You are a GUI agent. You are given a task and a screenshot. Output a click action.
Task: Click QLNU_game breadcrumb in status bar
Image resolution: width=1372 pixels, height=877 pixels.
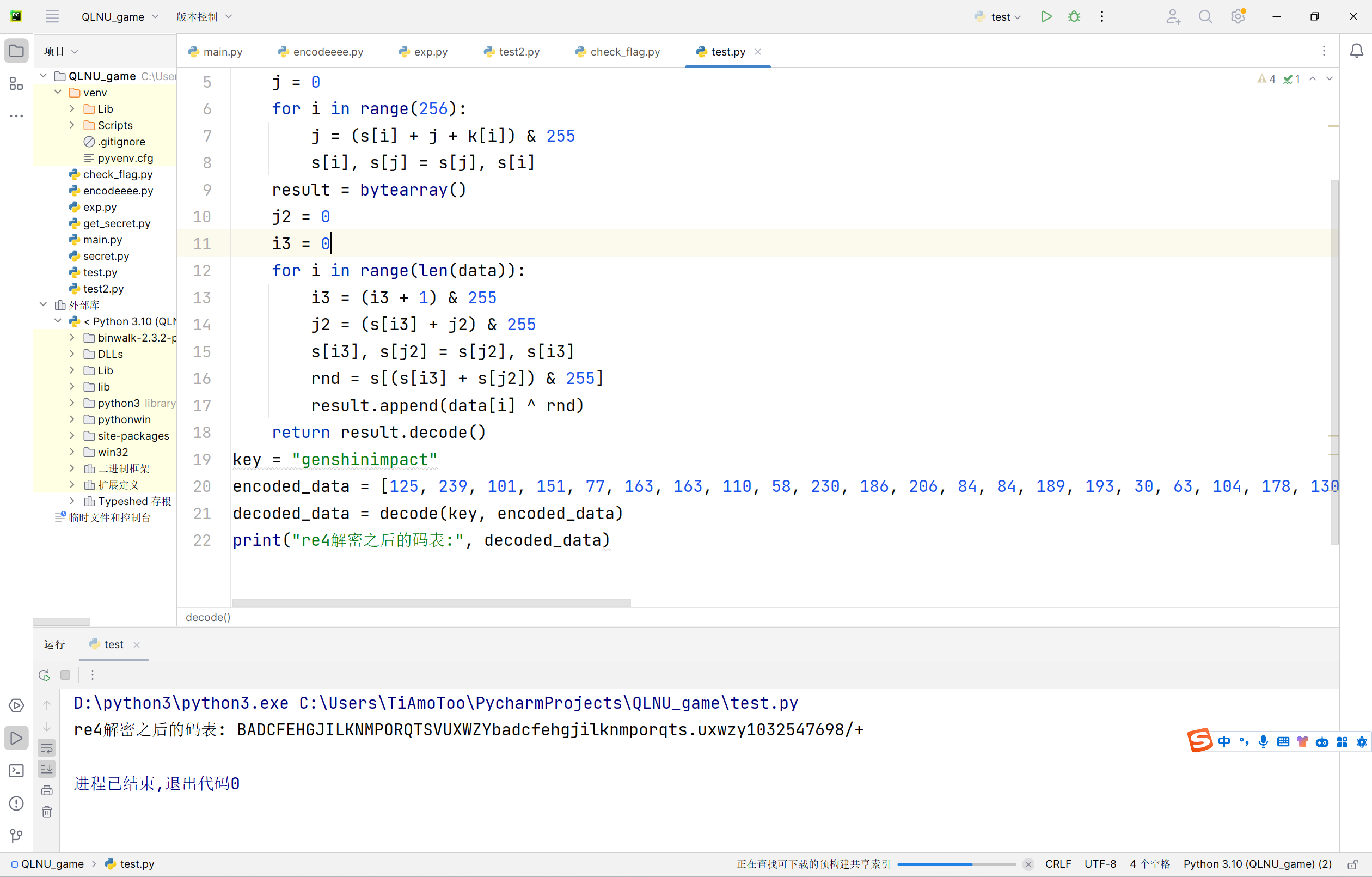48,864
